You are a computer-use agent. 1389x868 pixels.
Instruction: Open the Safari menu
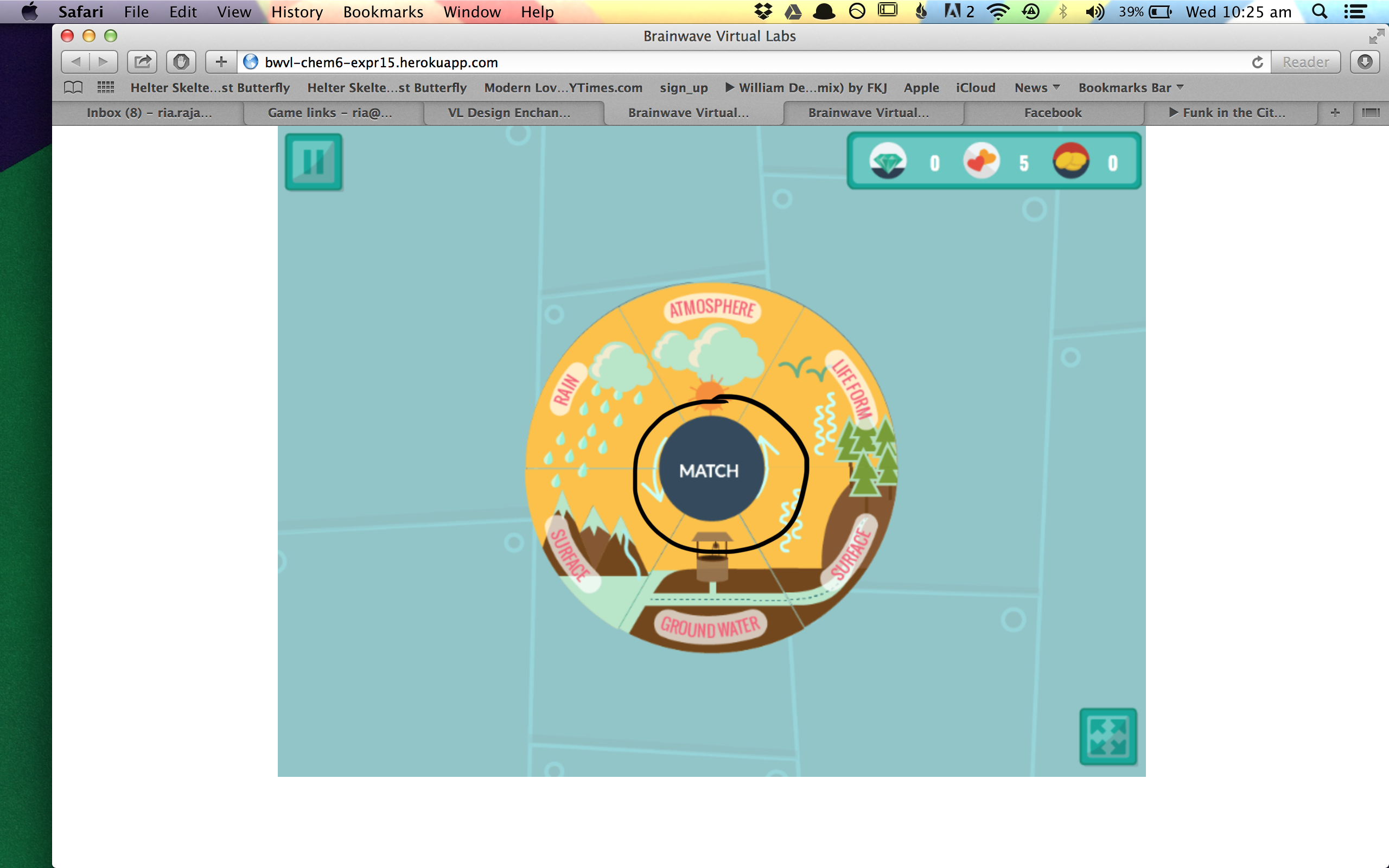coord(81,11)
